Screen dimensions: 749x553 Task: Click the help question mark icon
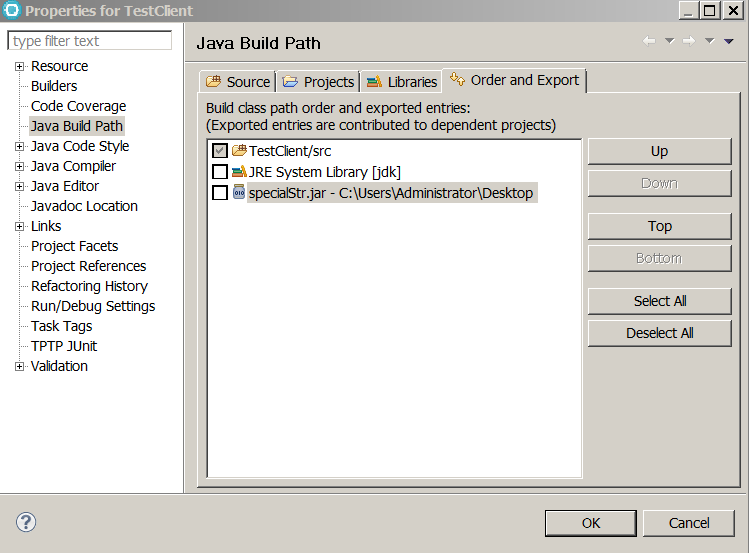[x=26, y=522]
